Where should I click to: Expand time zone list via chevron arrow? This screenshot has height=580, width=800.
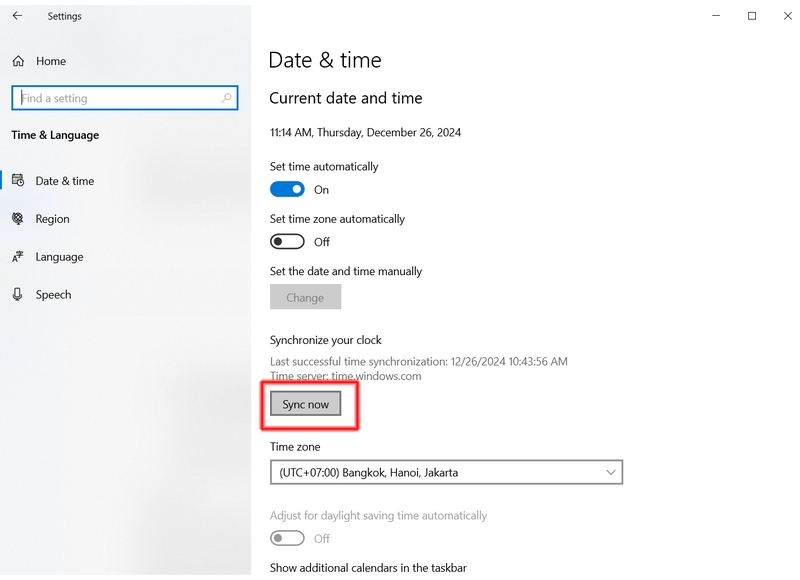tap(611, 472)
